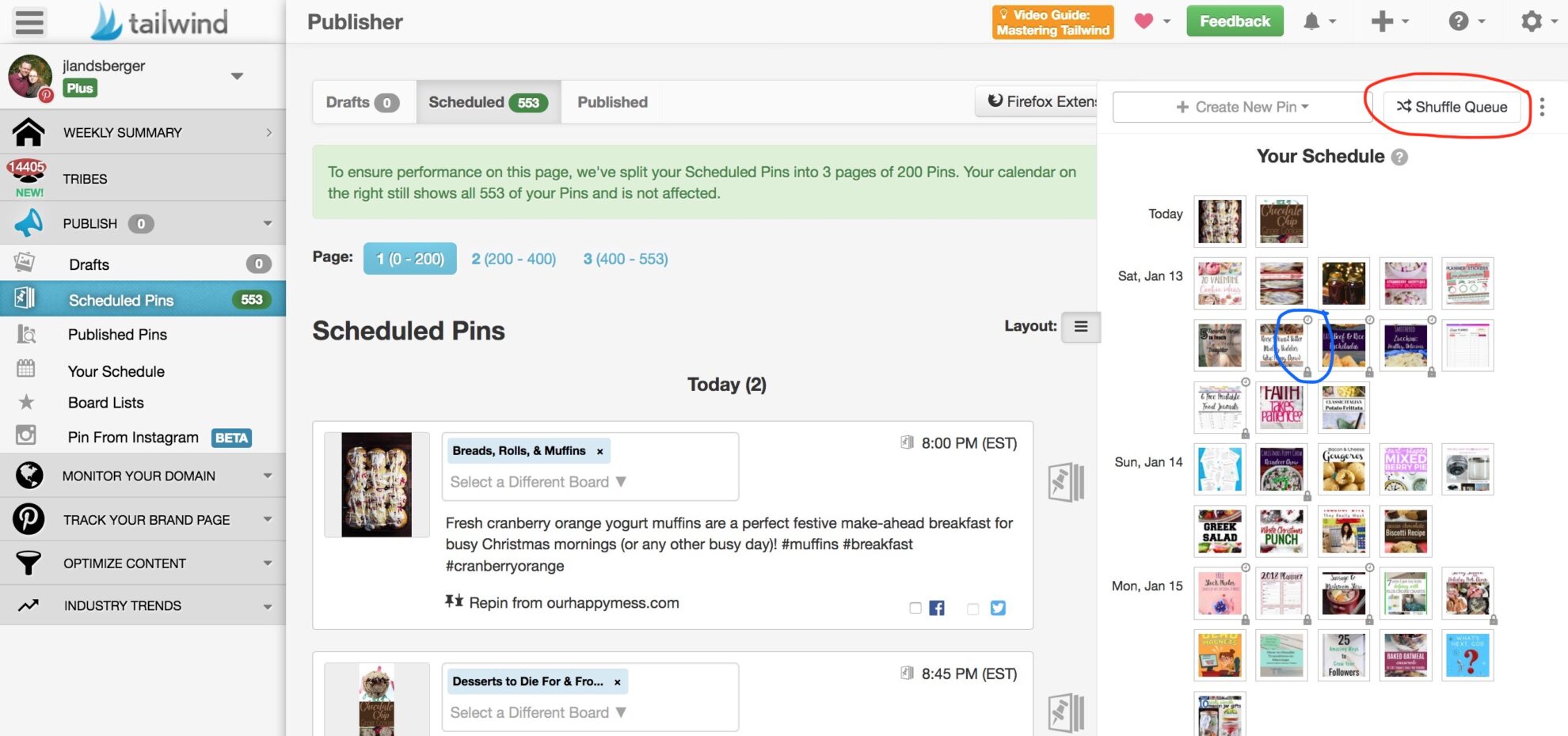Click the Optimize Content funnel icon
This screenshot has height=736, width=1568.
point(29,563)
